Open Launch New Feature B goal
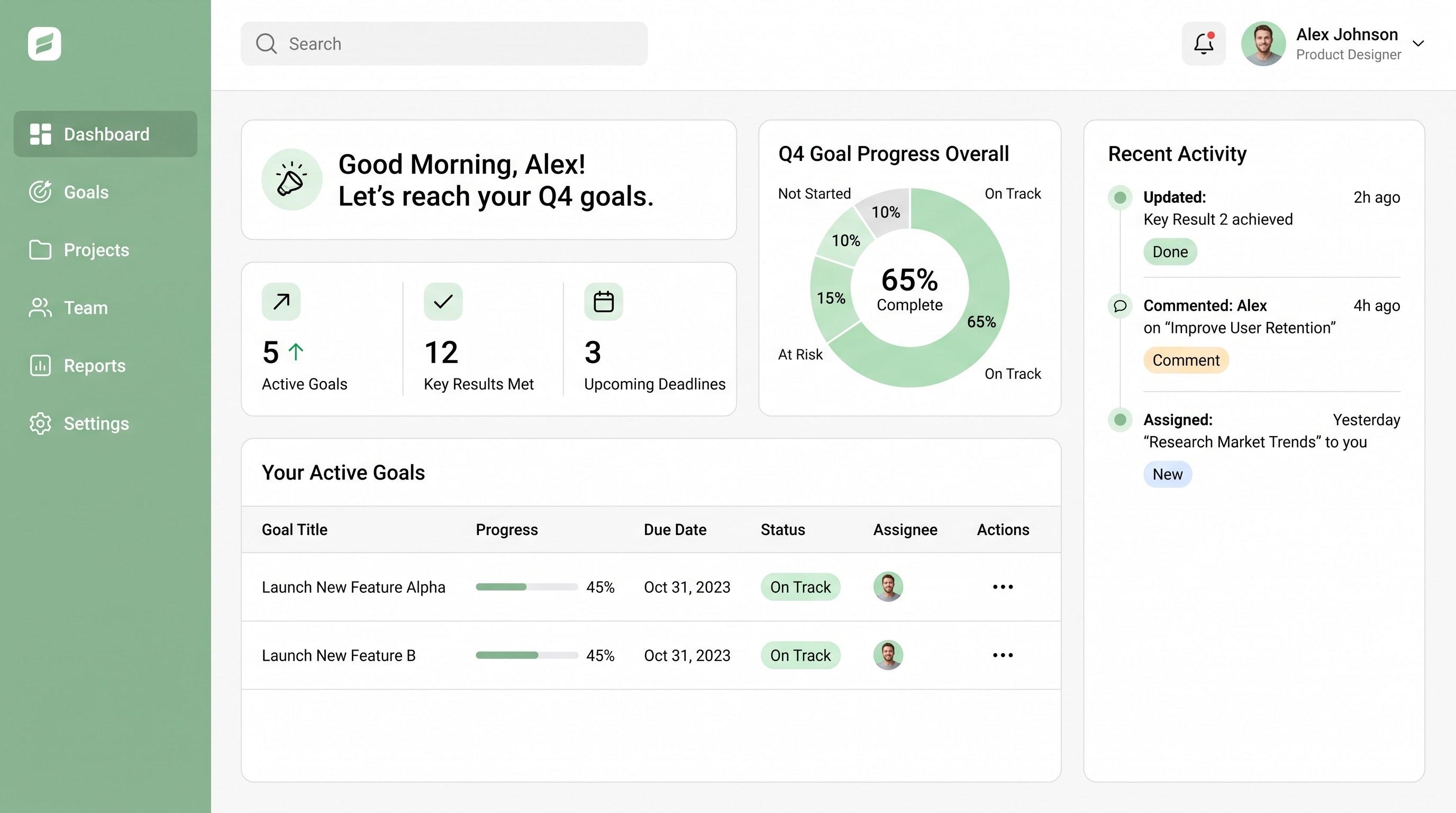The image size is (1456, 813). tap(339, 656)
